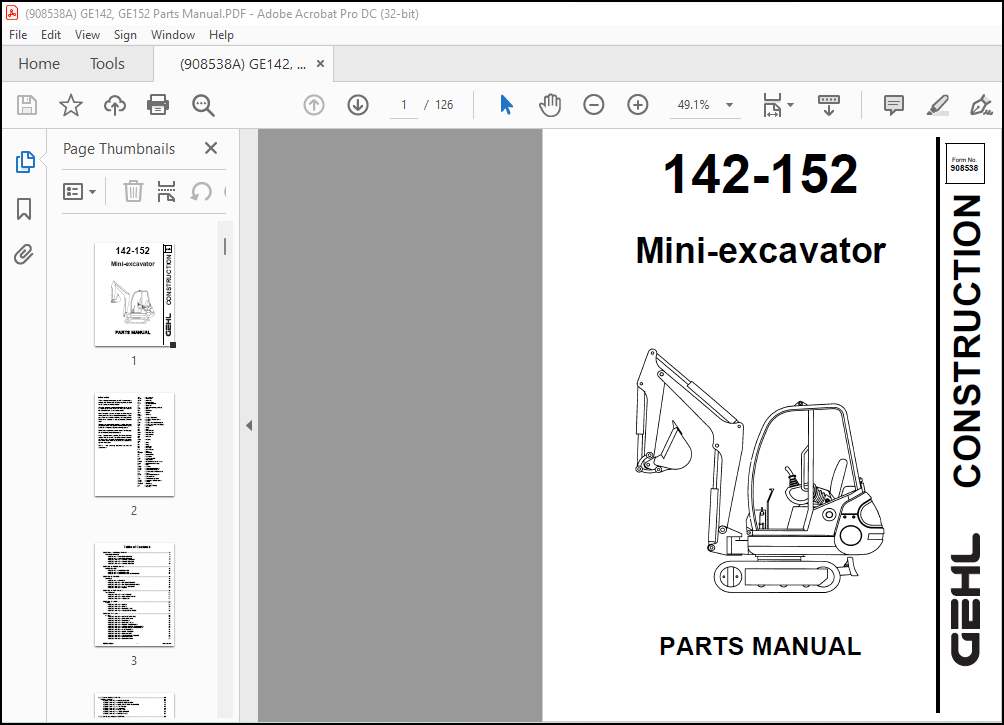
Task: Click the 'Mini-excavator' heading text
Action: point(760,250)
